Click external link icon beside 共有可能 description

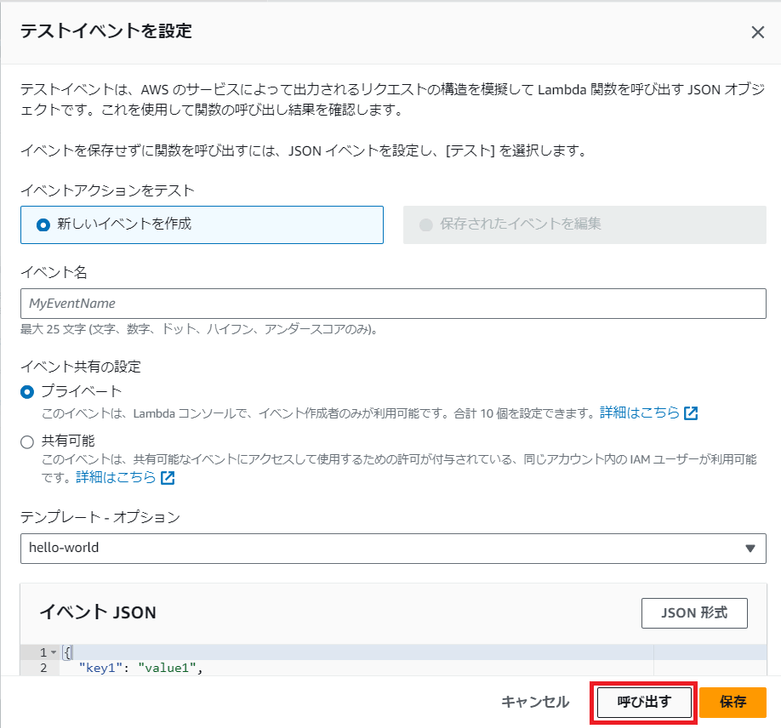click(x=168, y=478)
